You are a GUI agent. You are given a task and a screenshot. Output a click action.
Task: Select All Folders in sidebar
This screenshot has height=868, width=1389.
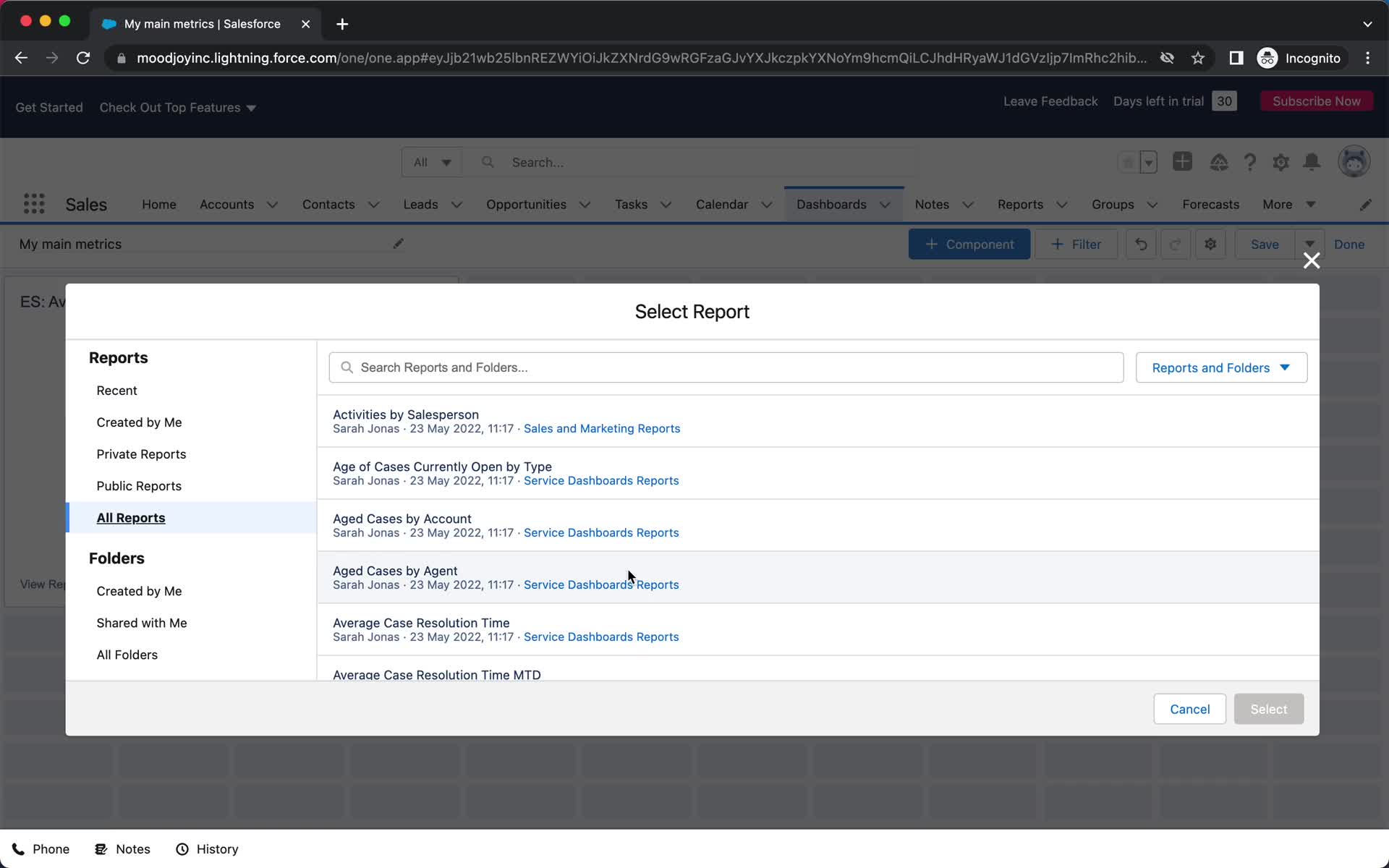127,655
